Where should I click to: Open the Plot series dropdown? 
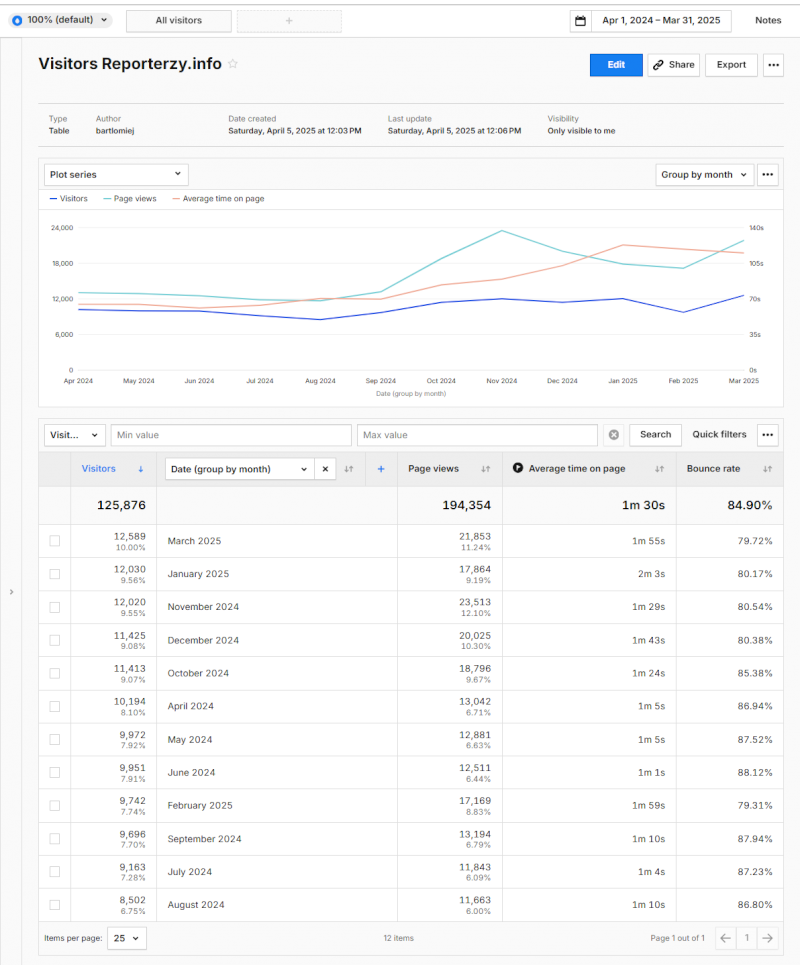pos(116,175)
